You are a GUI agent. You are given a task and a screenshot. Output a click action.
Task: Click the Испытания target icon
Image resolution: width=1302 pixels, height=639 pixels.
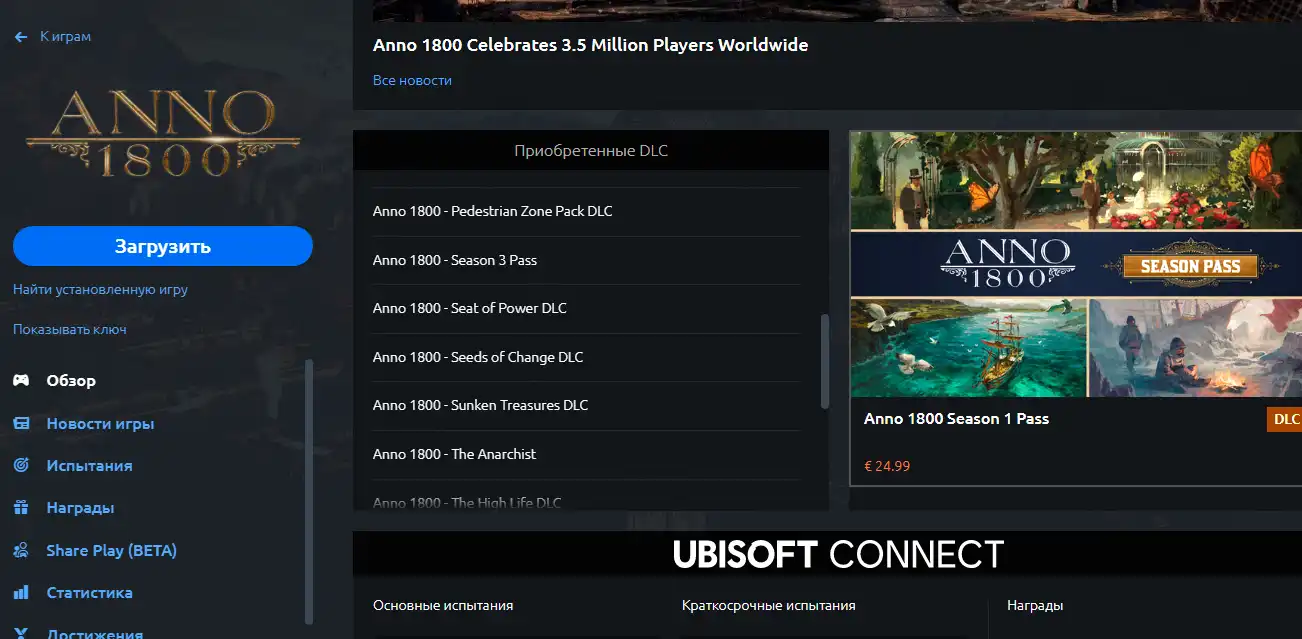pyautogui.click(x=21, y=466)
